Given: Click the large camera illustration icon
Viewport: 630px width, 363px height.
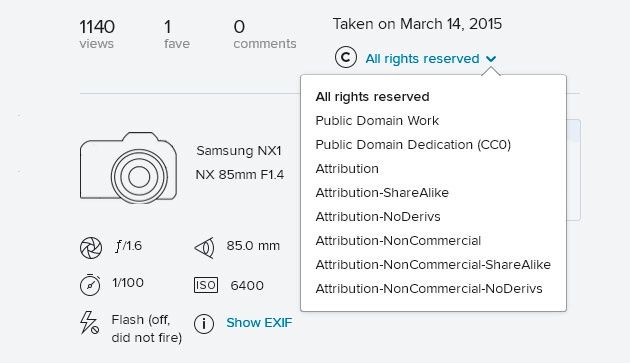Looking at the screenshot, I should pos(128,167).
